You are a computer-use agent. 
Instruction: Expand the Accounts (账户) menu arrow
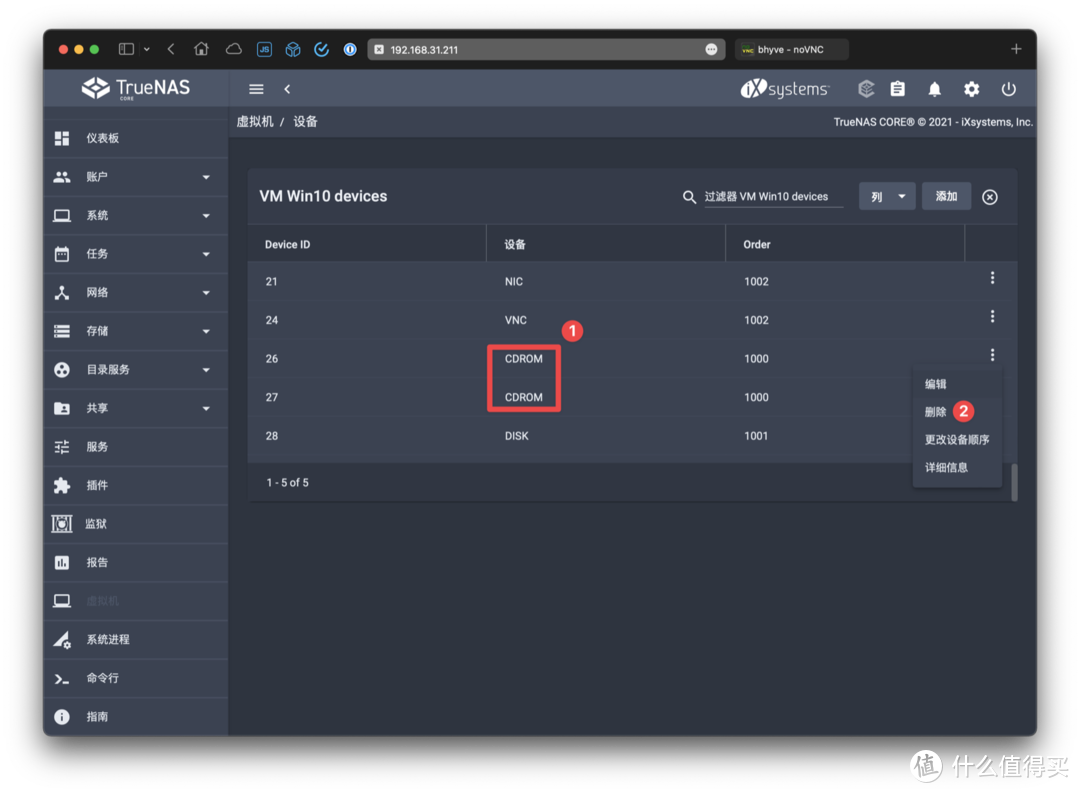[x=206, y=177]
